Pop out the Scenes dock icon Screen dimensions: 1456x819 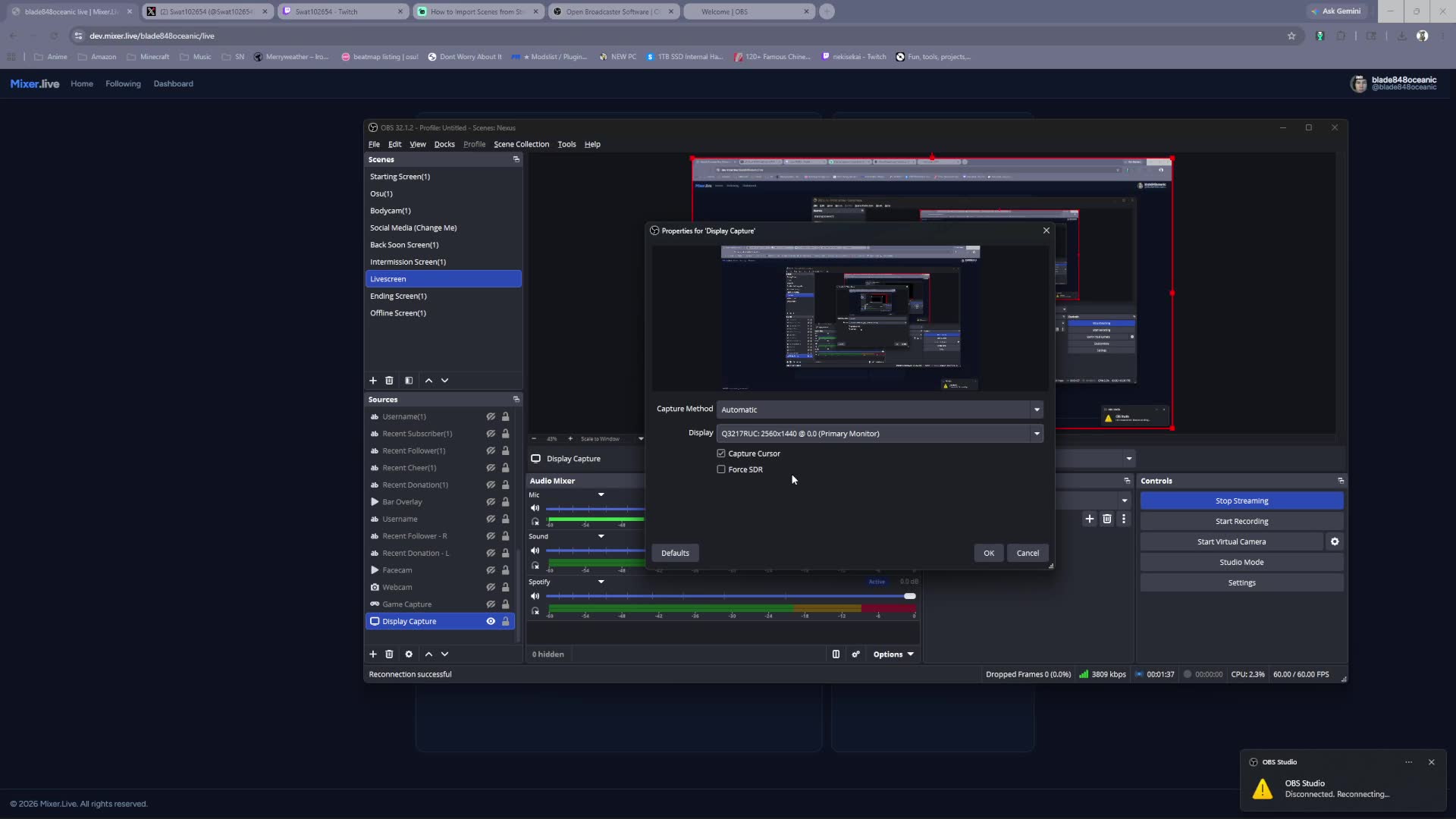(x=516, y=159)
